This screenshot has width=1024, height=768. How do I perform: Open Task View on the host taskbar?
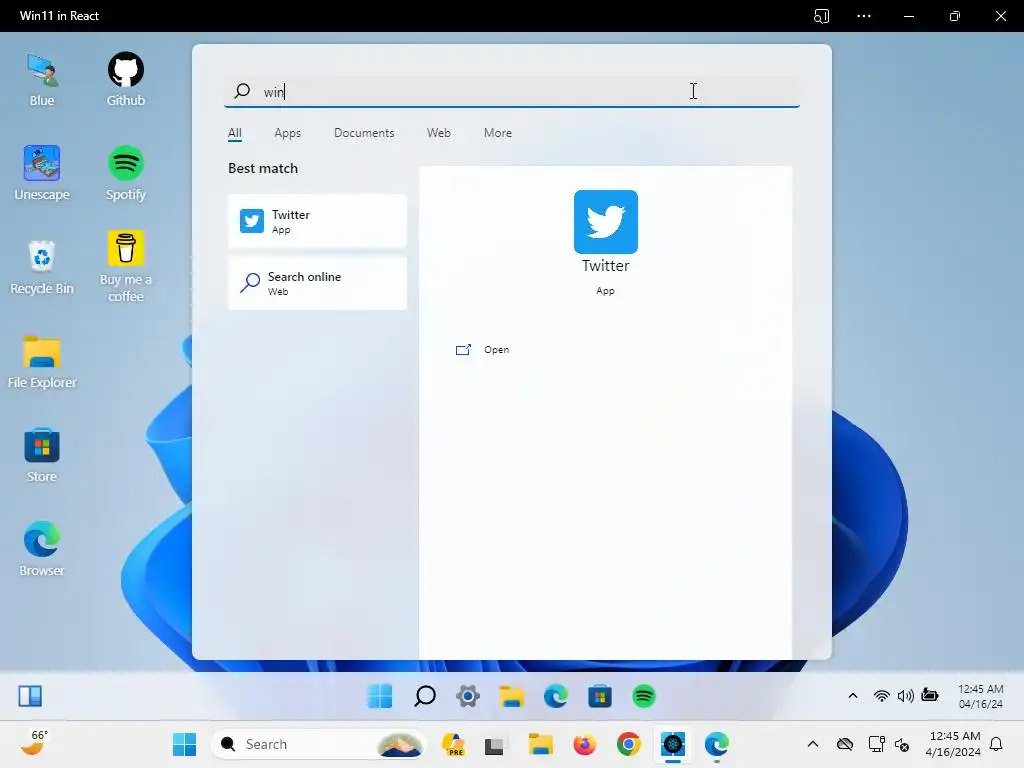pyautogui.click(x=494, y=744)
